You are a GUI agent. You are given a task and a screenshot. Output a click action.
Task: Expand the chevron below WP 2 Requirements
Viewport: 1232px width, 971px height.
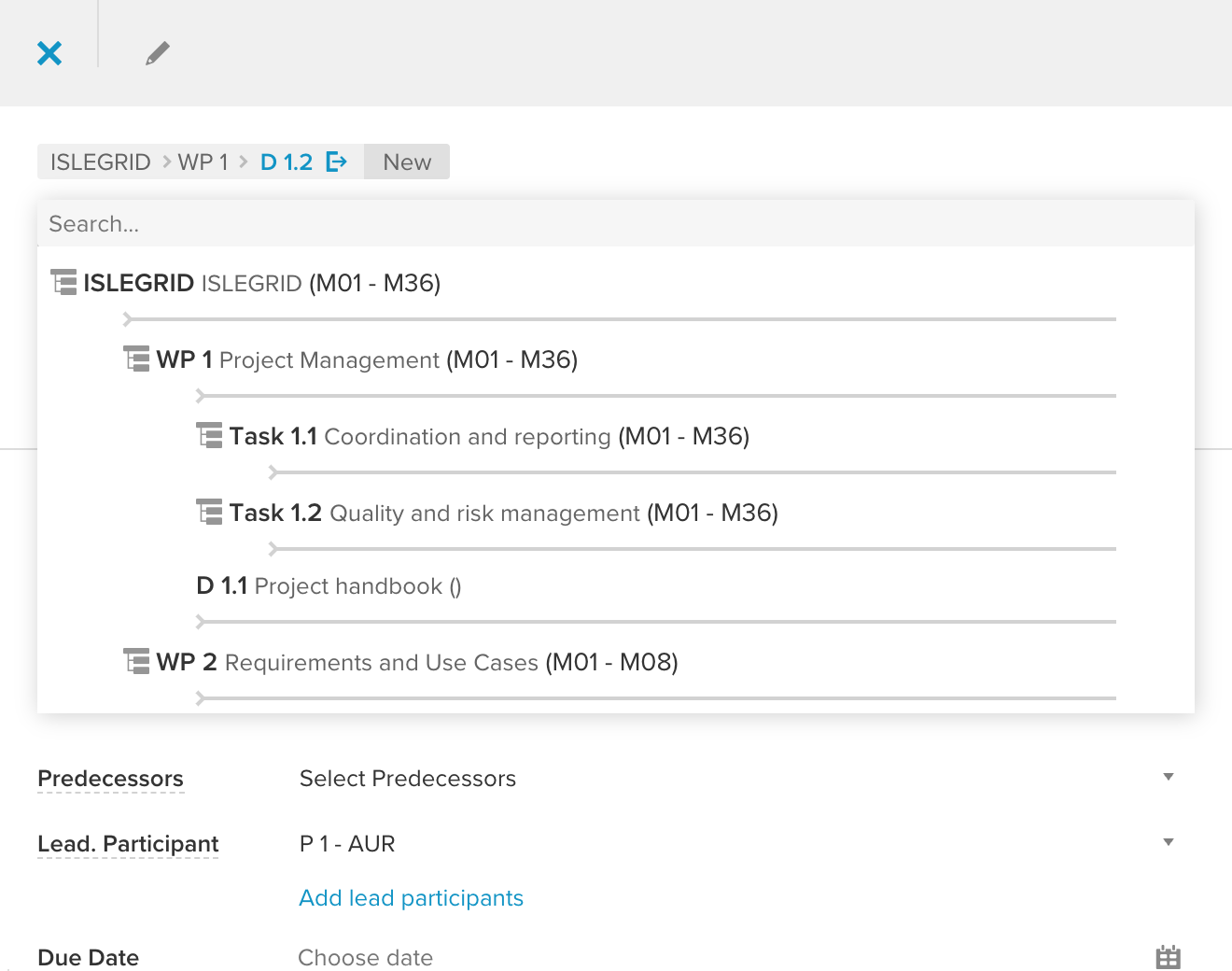point(201,698)
